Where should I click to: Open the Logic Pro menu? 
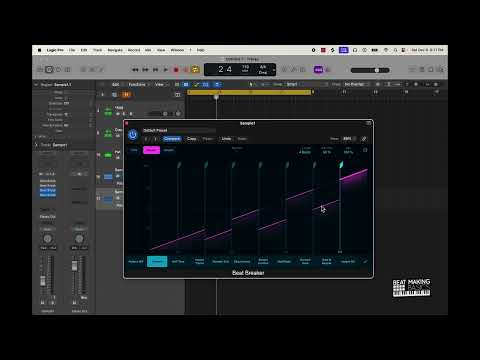[x=55, y=50]
